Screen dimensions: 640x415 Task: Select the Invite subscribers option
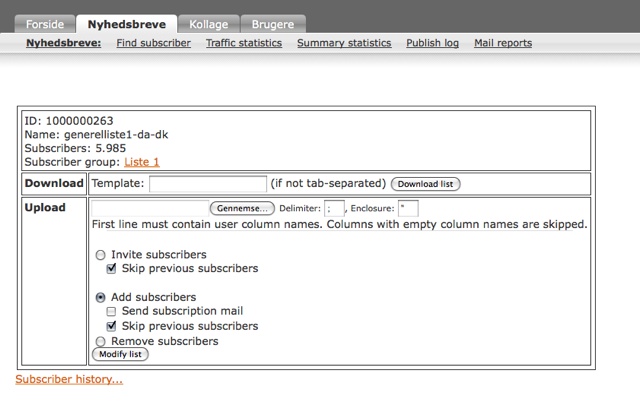100,255
